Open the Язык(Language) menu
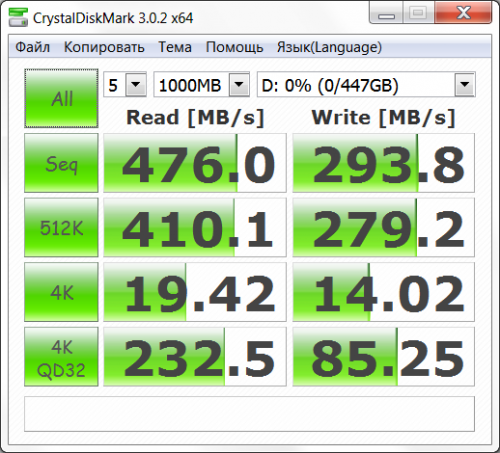Image resolution: width=500 pixels, height=453 pixels. click(x=329, y=47)
